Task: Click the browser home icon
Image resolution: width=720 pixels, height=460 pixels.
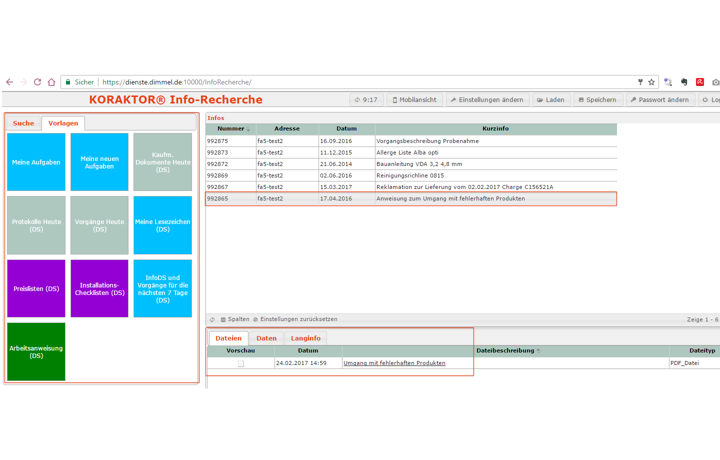Action: click(x=52, y=82)
